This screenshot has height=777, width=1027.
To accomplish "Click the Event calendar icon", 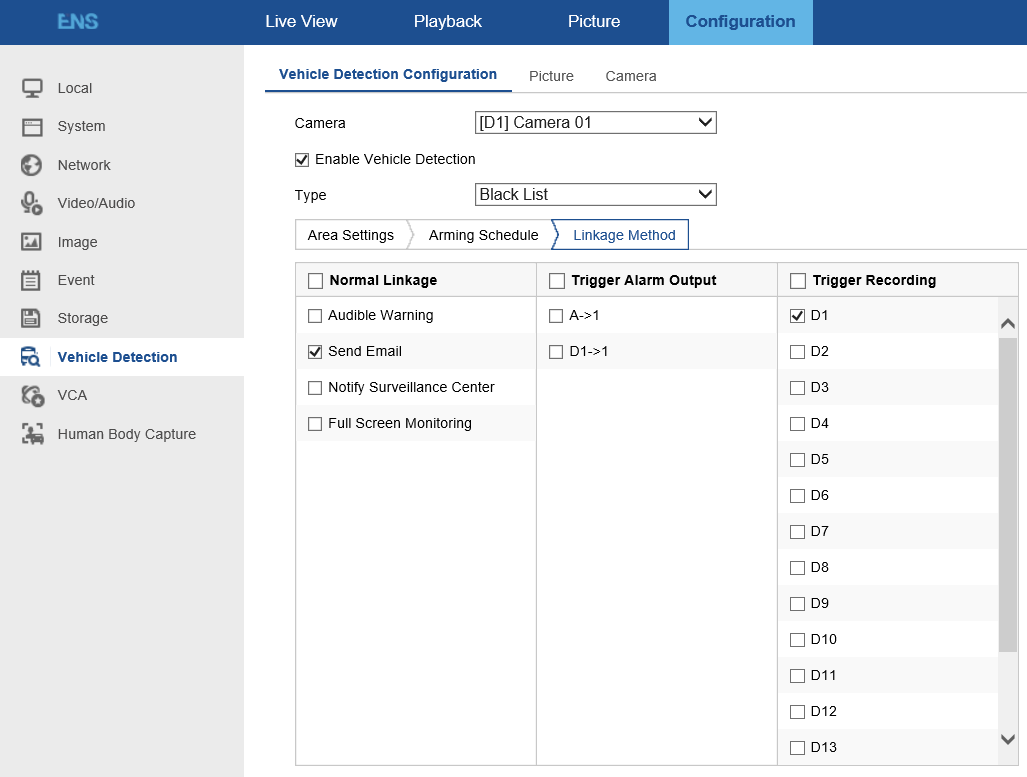I will (x=32, y=280).
